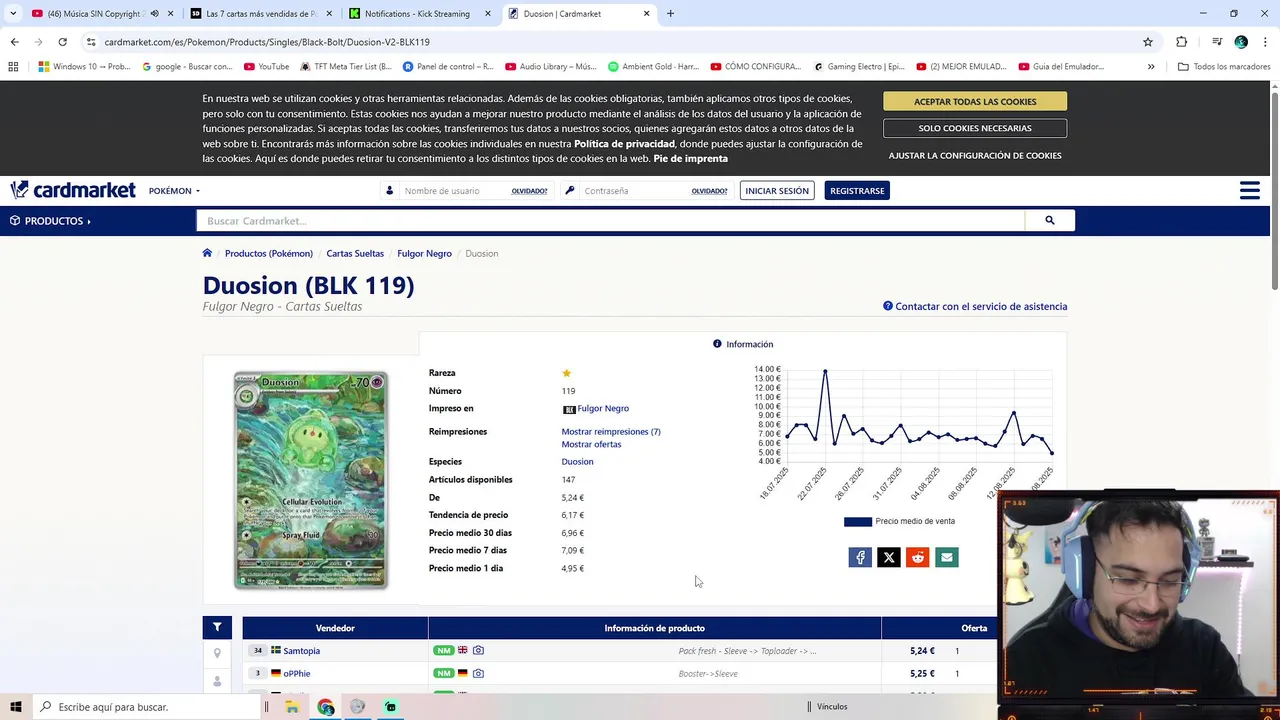Screen dimensions: 1280x720
Task: Open File Explorer from the taskbar
Action: pos(292,707)
